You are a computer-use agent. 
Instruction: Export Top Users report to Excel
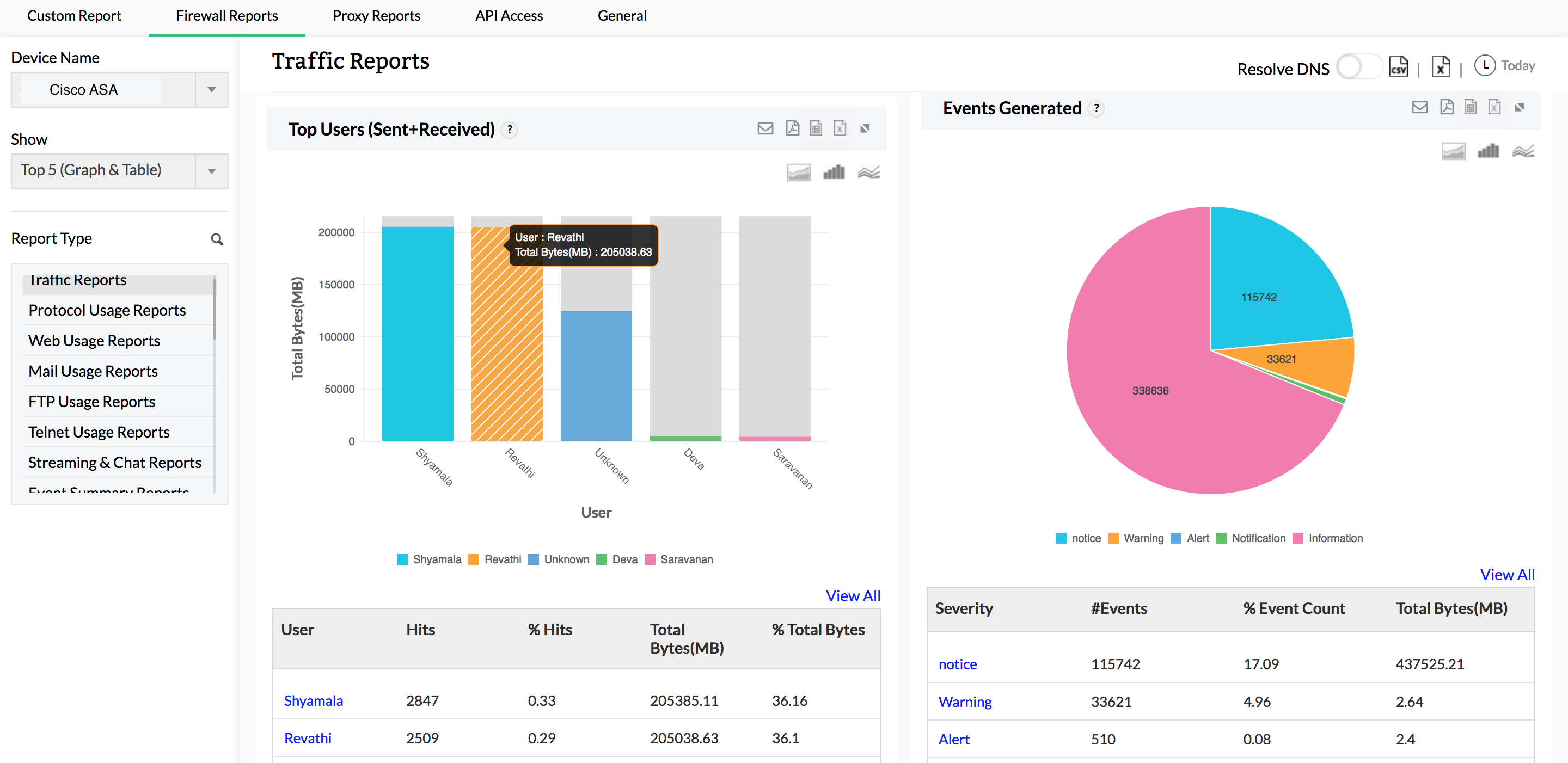click(x=840, y=128)
